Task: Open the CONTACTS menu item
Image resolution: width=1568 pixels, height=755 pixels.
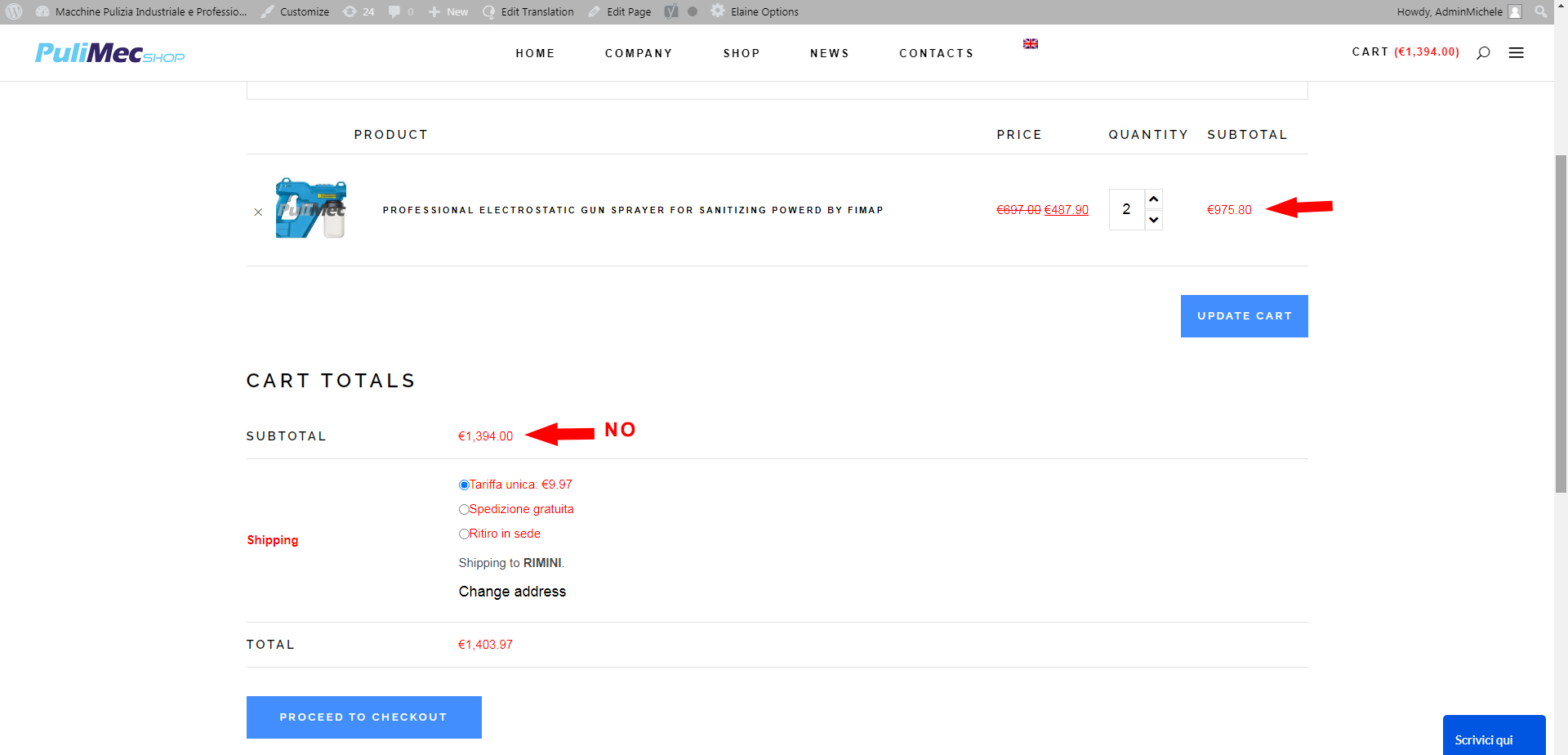Action: pyautogui.click(x=936, y=53)
